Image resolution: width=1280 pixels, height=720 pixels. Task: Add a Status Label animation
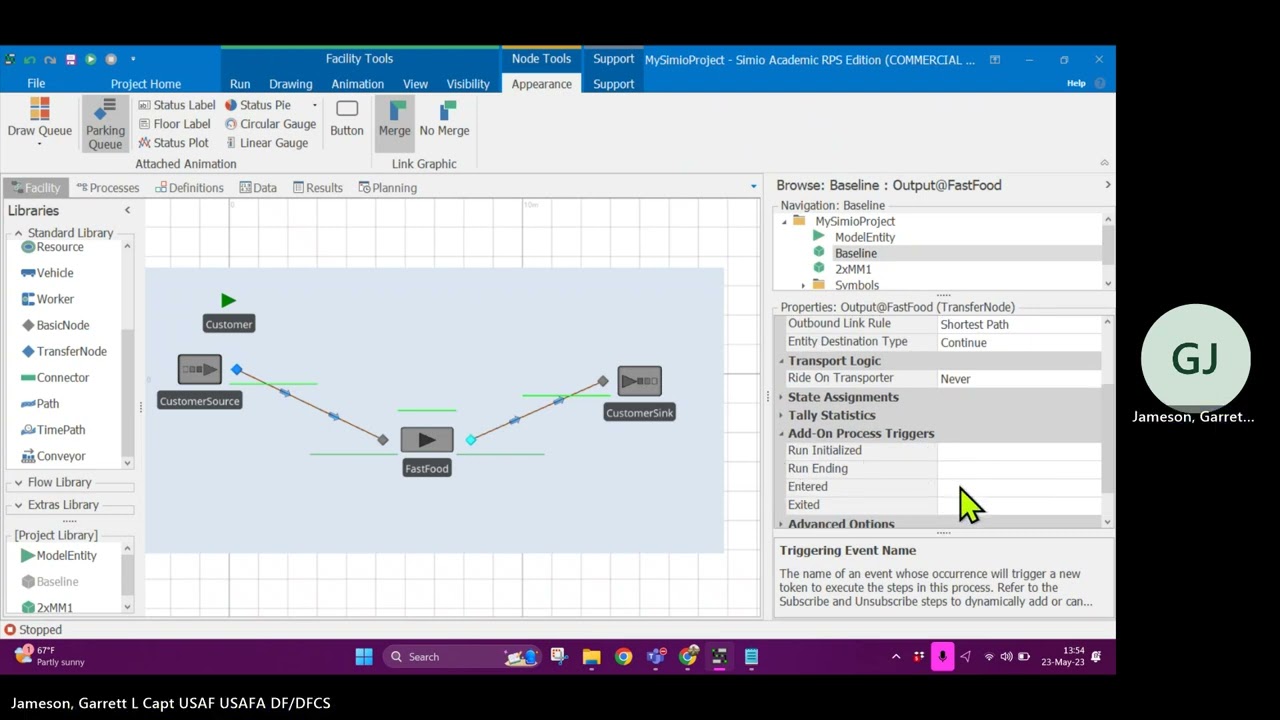click(x=176, y=105)
